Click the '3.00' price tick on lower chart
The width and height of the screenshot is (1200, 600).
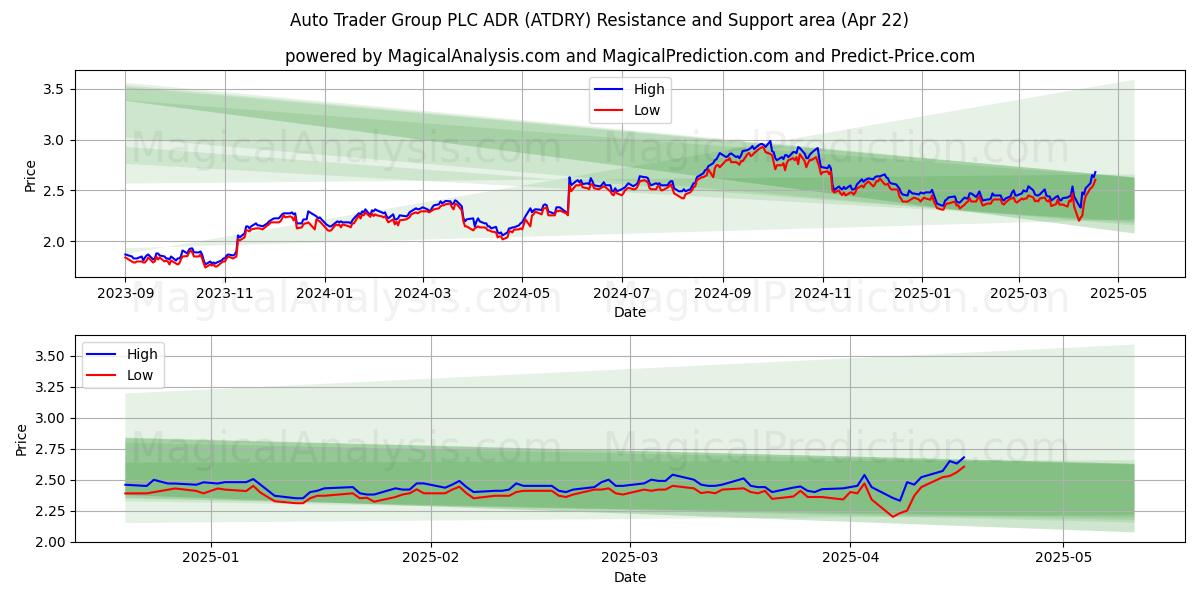[x=50, y=418]
